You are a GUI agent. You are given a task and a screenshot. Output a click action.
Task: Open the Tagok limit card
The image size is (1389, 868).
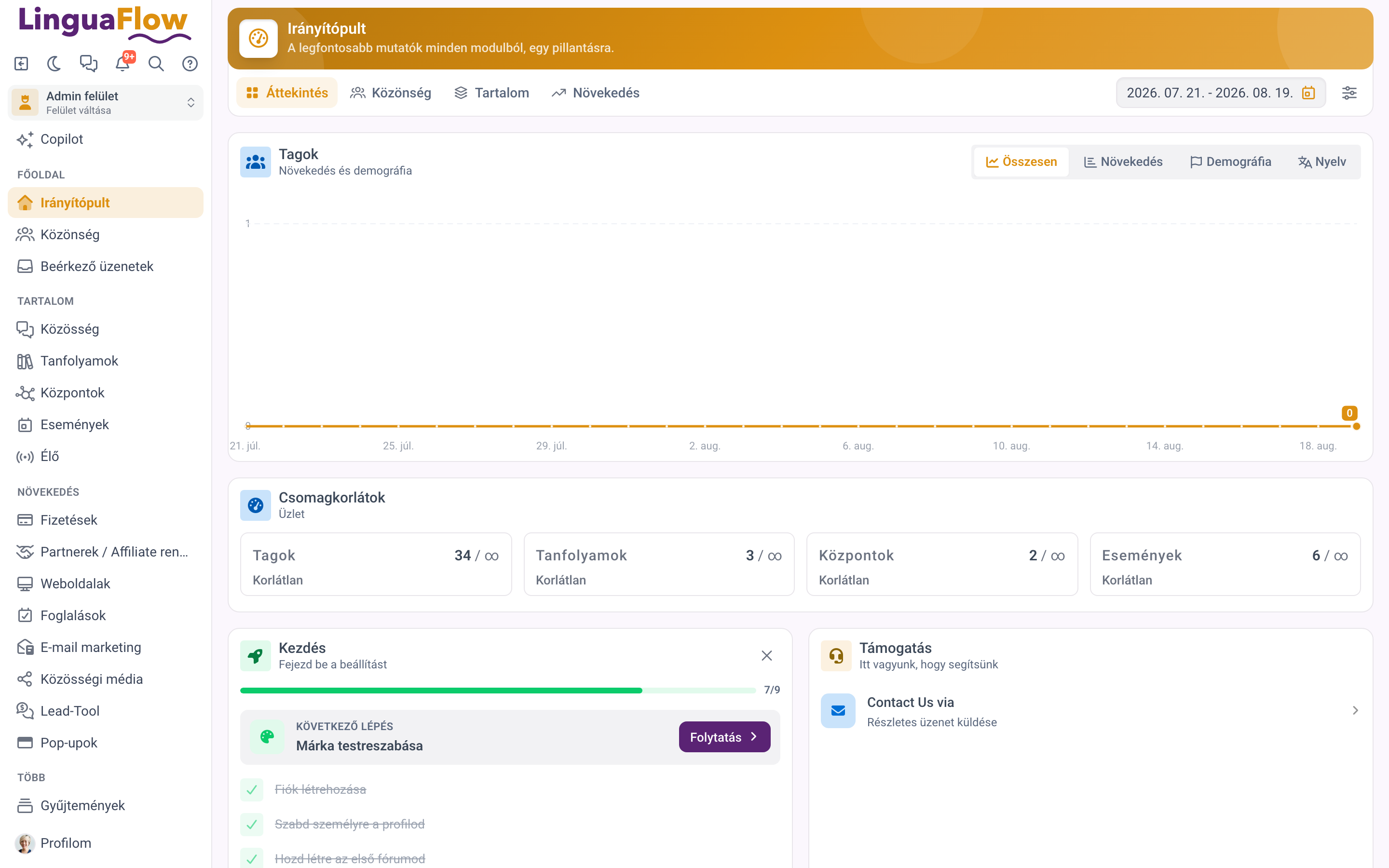[x=376, y=564]
